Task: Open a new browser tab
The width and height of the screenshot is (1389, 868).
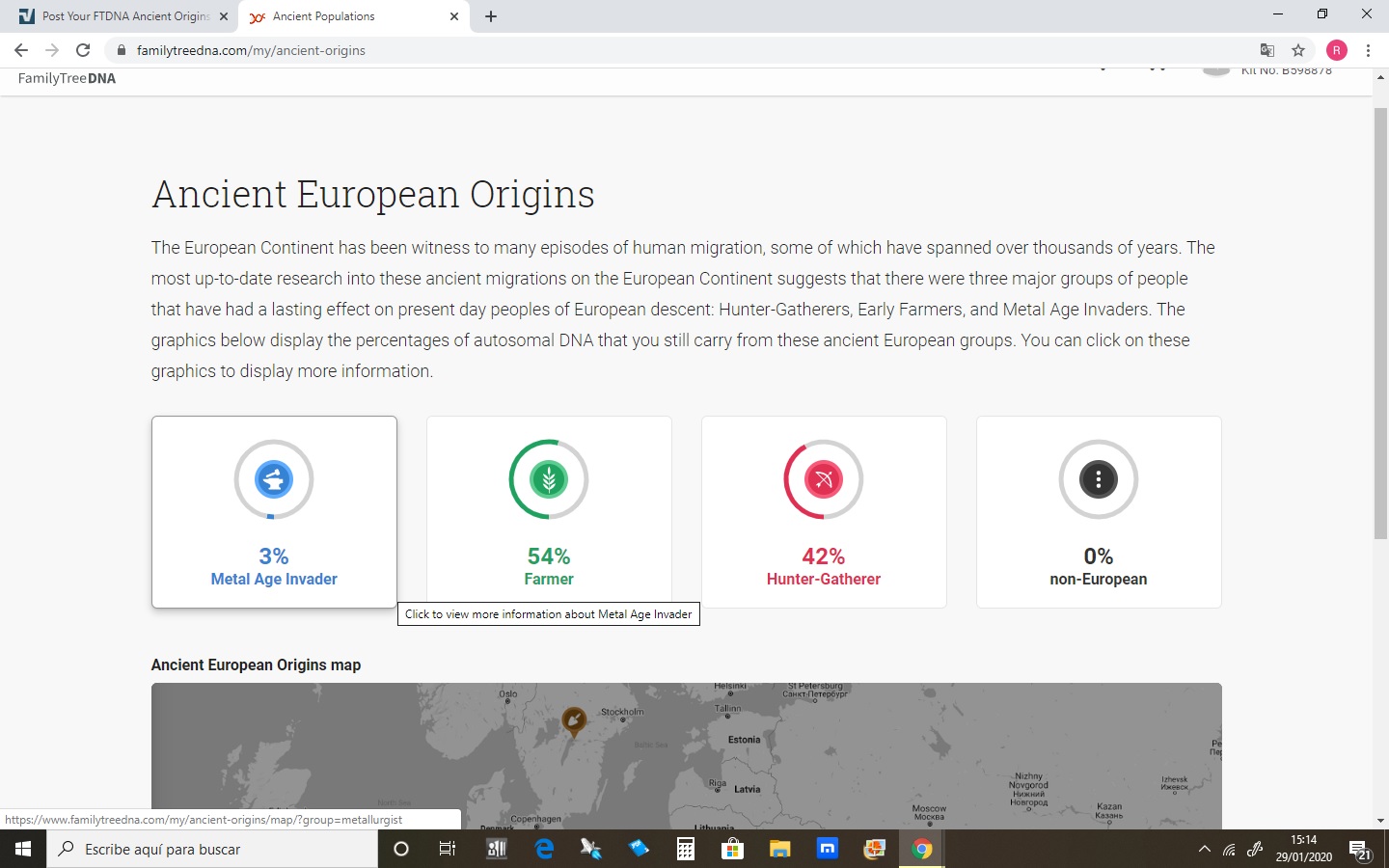Action: (491, 16)
